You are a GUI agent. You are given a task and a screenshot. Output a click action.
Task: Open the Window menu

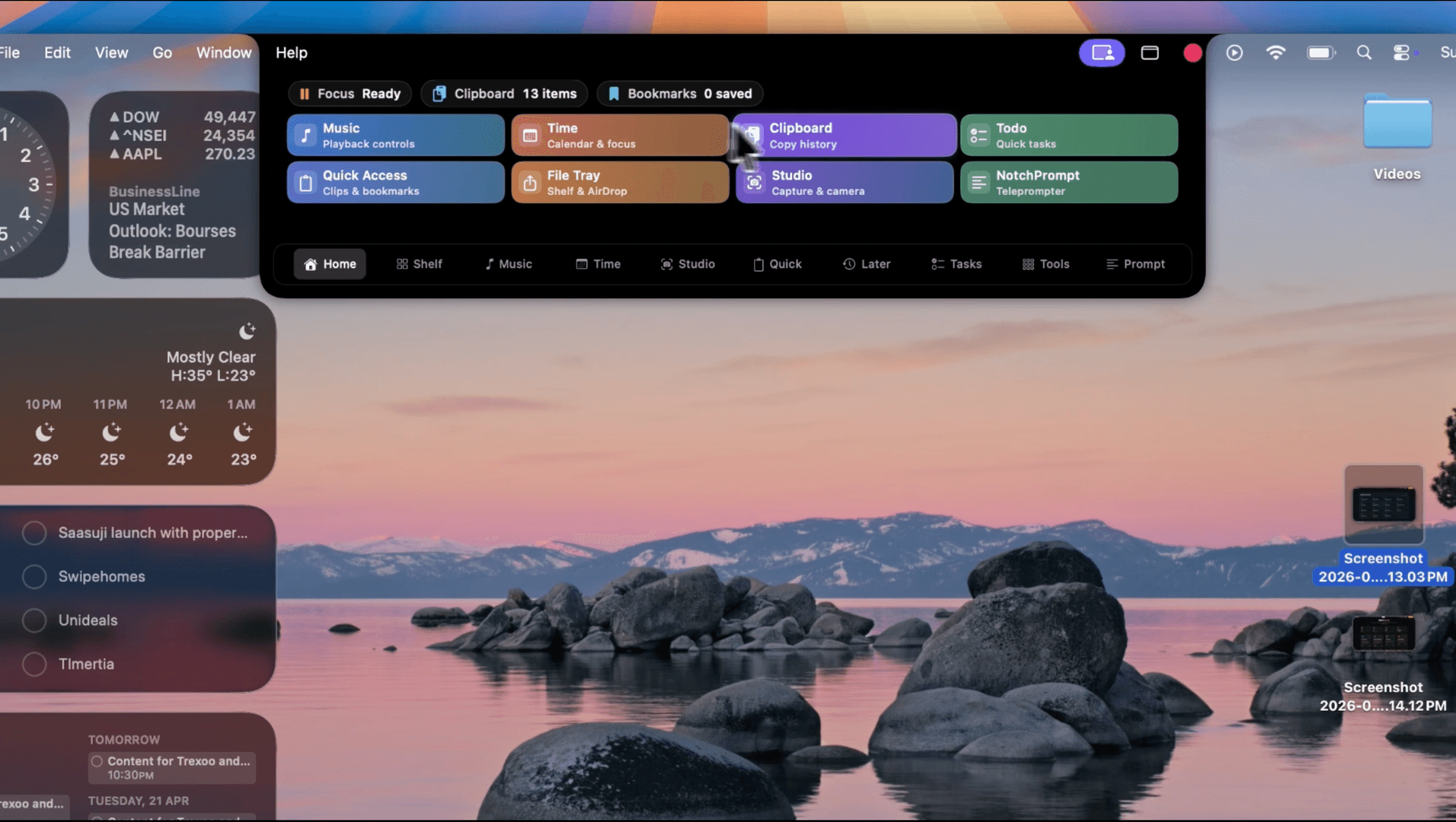click(x=224, y=53)
